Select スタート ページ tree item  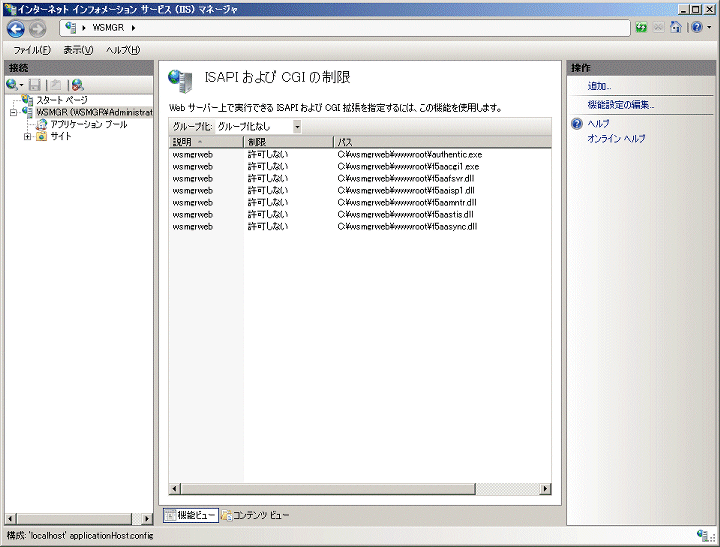pos(62,100)
